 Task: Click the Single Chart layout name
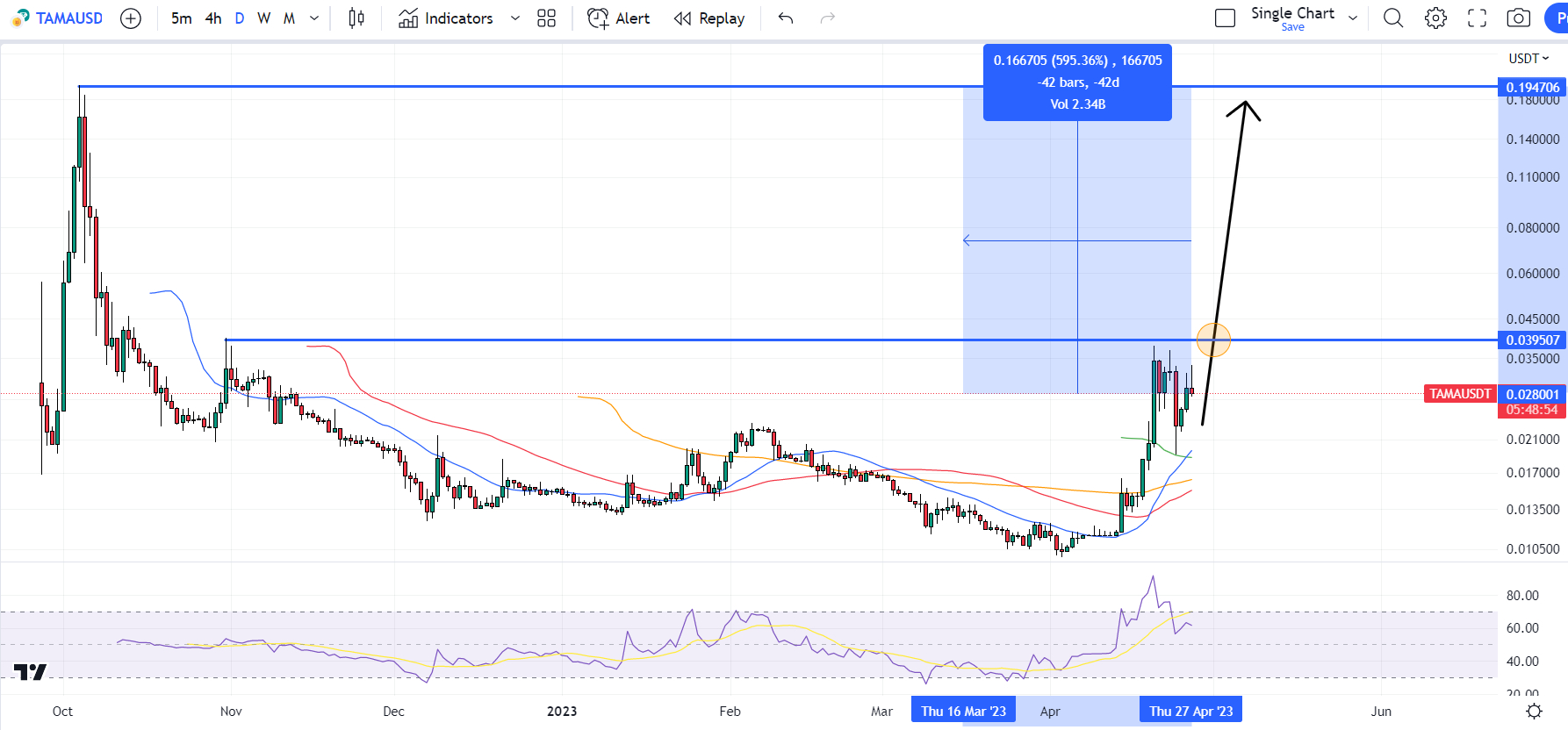pyautogui.click(x=1292, y=13)
